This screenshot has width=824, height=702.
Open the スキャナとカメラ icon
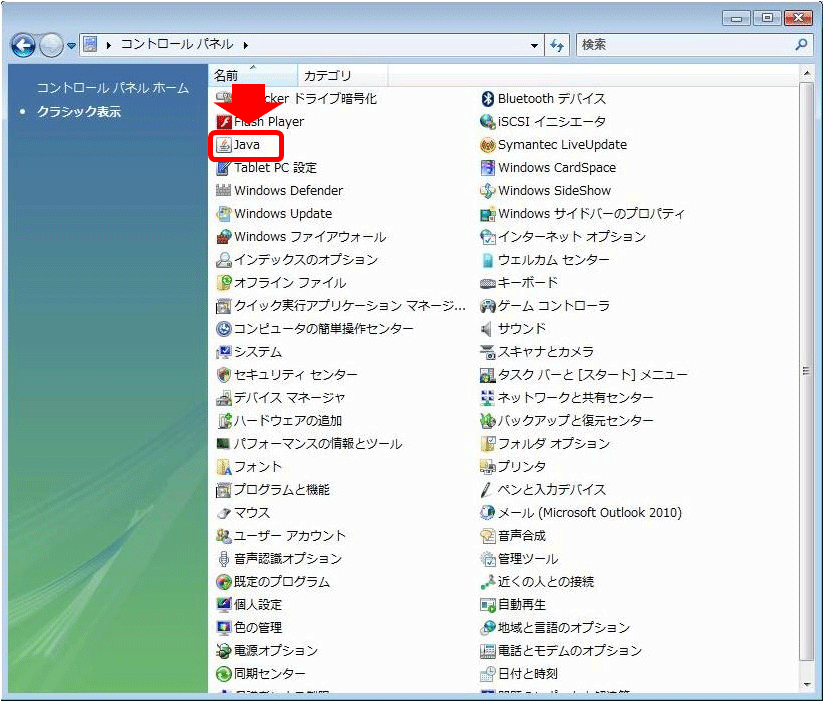coord(488,352)
